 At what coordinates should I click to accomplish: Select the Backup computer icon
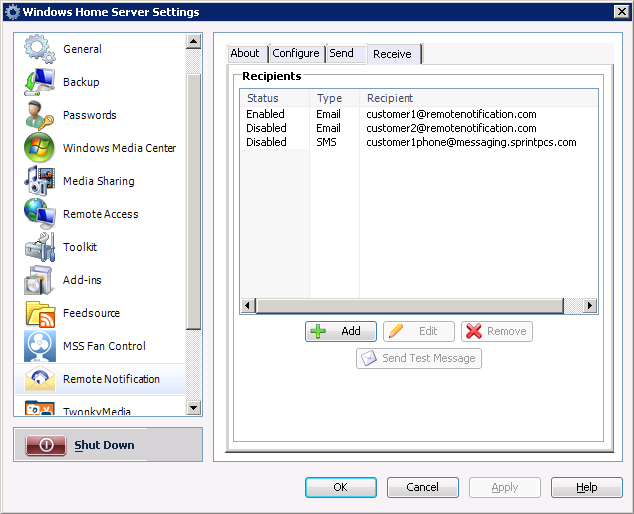click(x=39, y=82)
